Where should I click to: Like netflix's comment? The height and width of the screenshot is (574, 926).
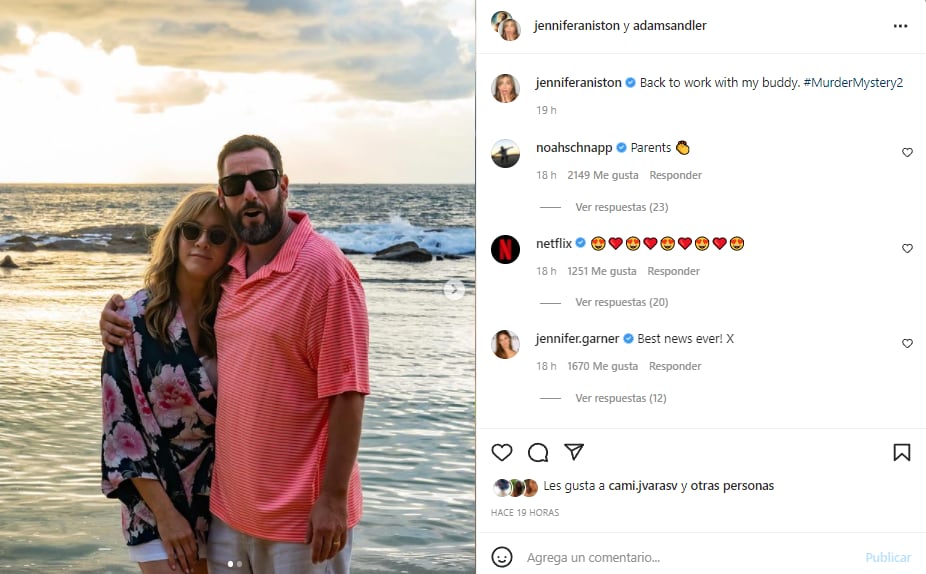pyautogui.click(x=908, y=248)
